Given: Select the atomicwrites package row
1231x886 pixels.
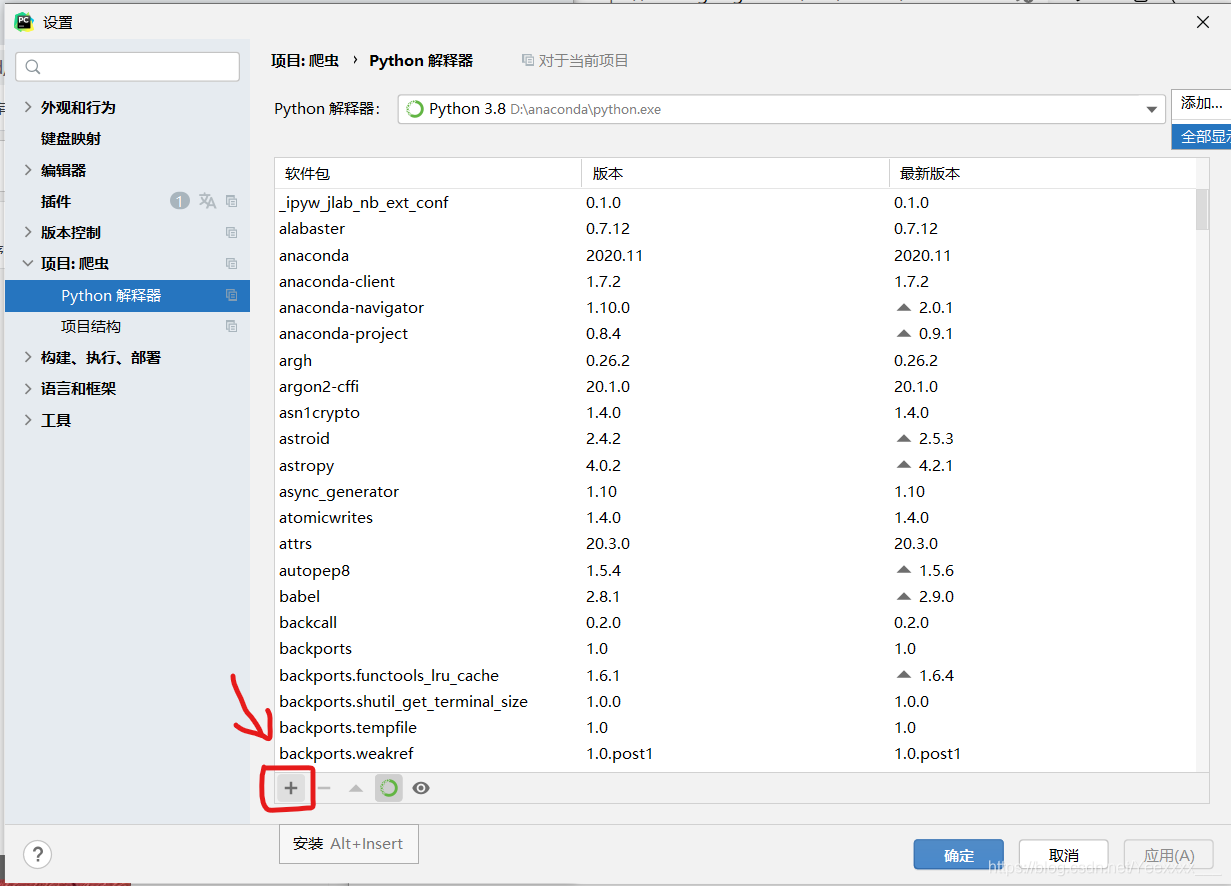Looking at the screenshot, I should (x=735, y=517).
